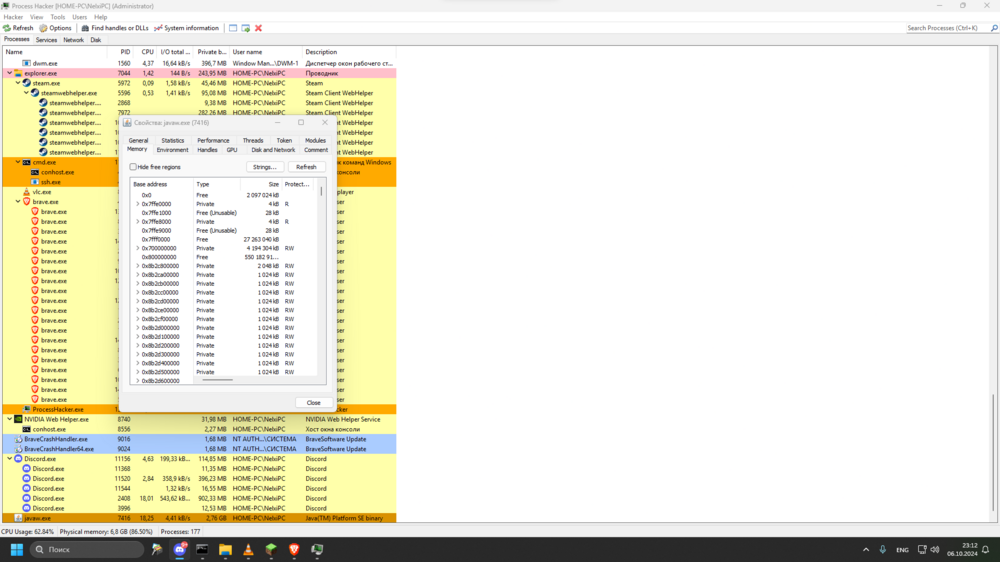Select the BraveCrashHandler64.exe icon
Viewport: 1000px width, 562px height.
click(18, 449)
